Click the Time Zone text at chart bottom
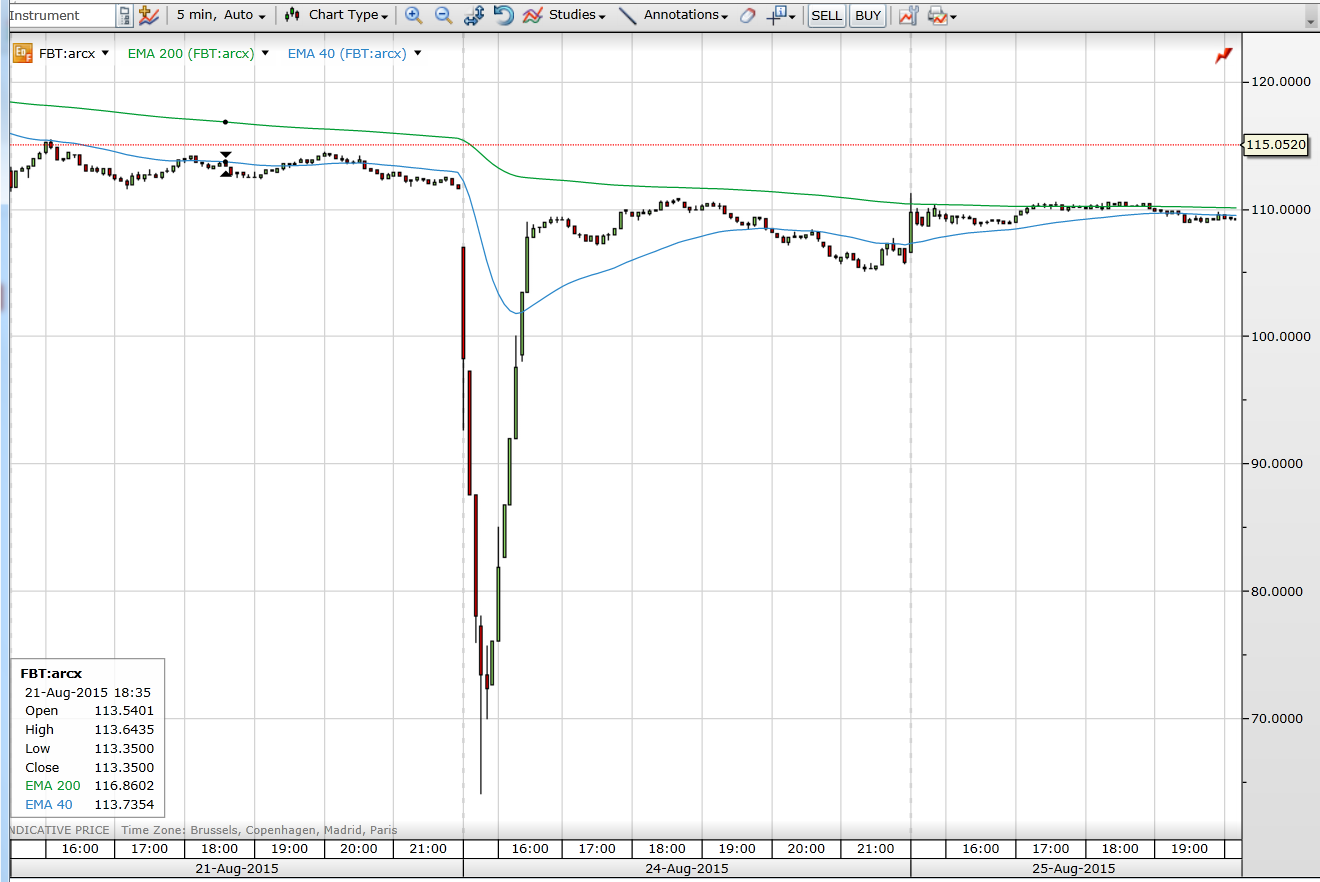1320x882 pixels. pos(259,830)
